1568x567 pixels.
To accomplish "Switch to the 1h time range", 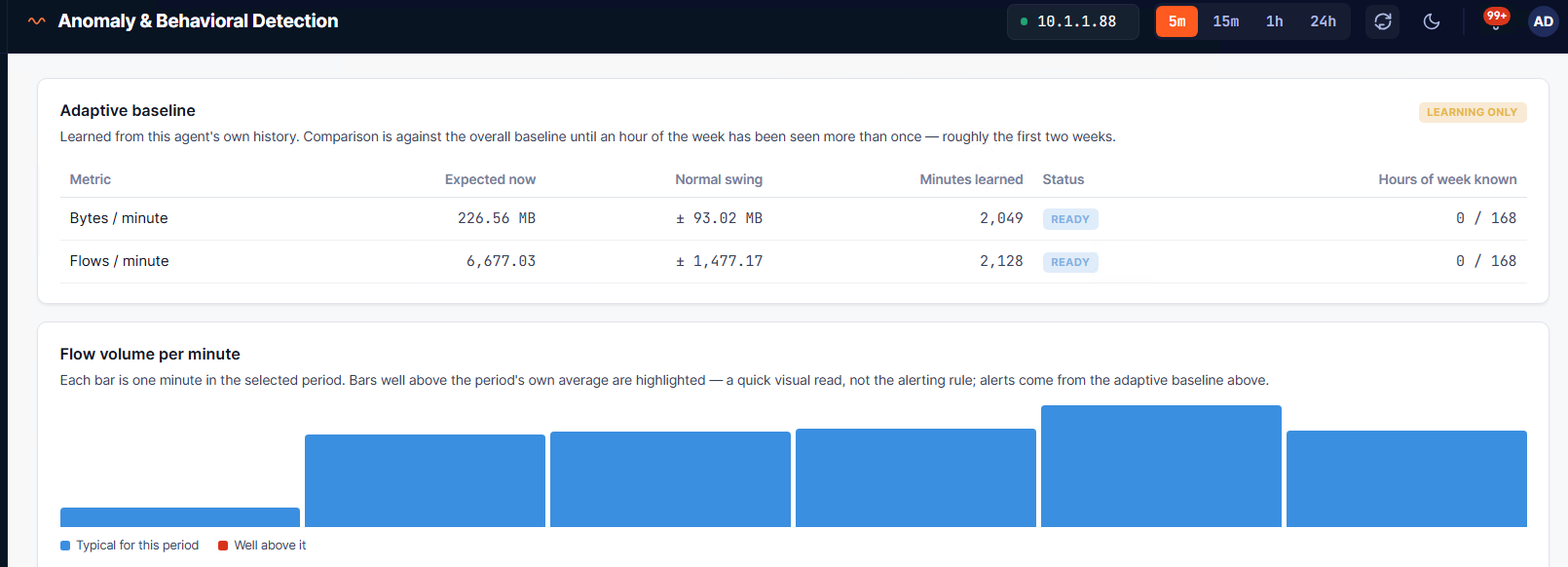I will tap(1275, 21).
